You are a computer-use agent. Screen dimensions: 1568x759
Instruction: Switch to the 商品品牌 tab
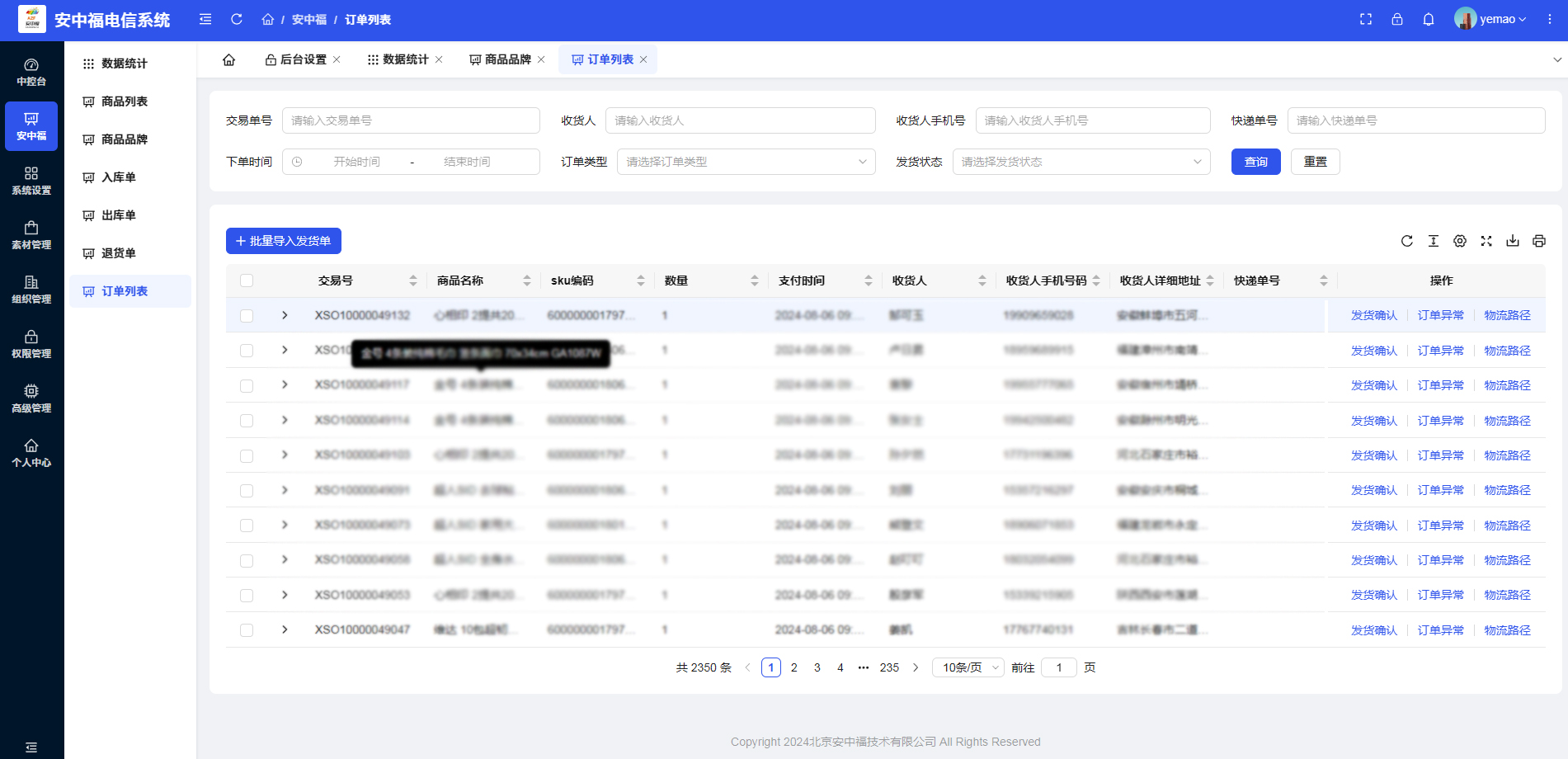(x=507, y=59)
